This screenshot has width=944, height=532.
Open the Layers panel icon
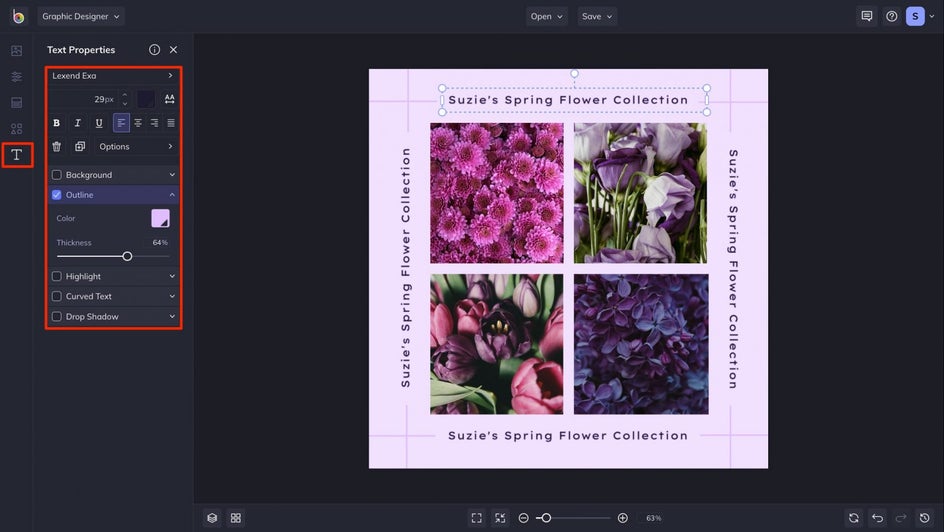(x=212, y=518)
